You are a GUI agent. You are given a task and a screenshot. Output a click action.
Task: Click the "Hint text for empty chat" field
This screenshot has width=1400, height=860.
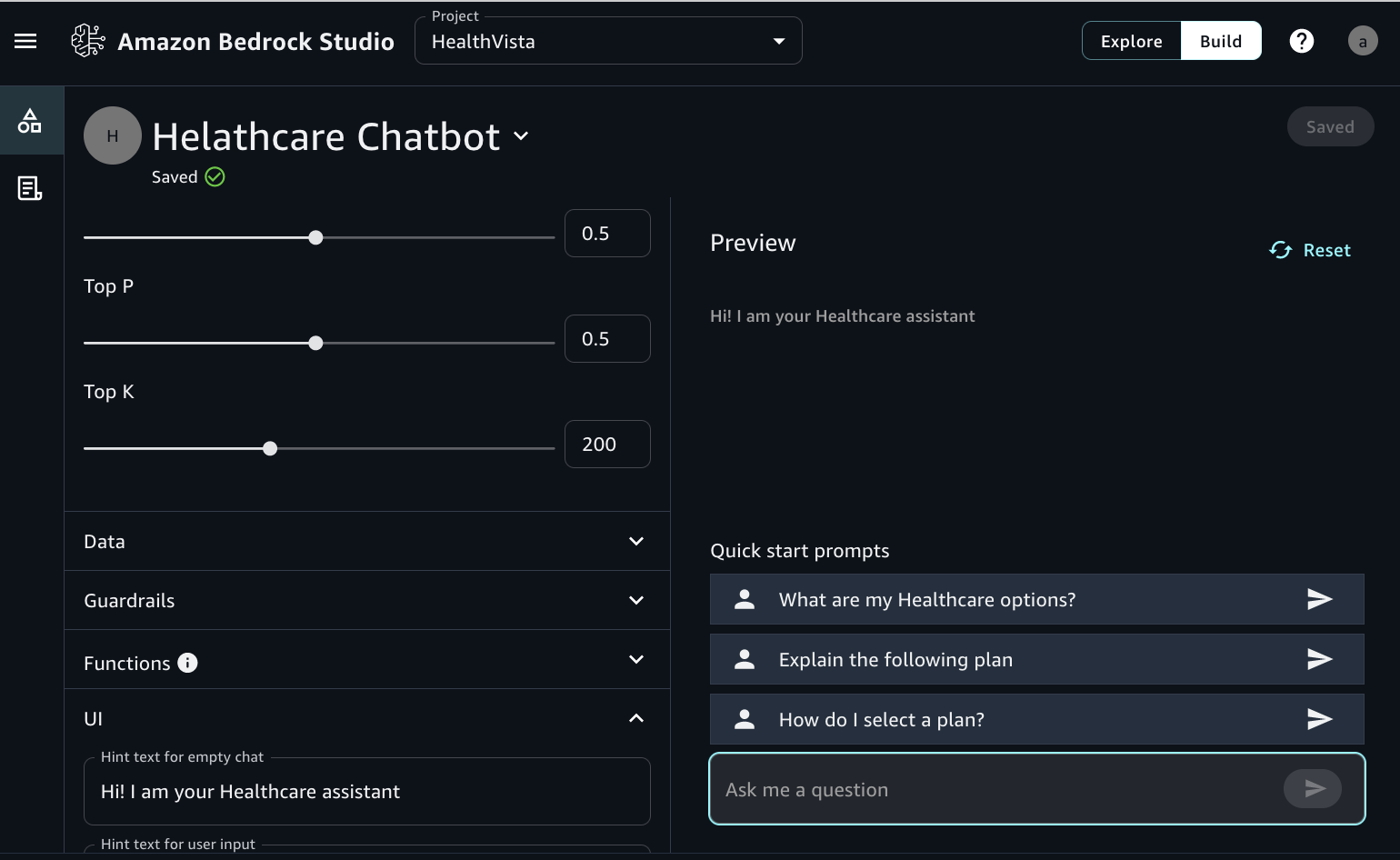click(367, 791)
